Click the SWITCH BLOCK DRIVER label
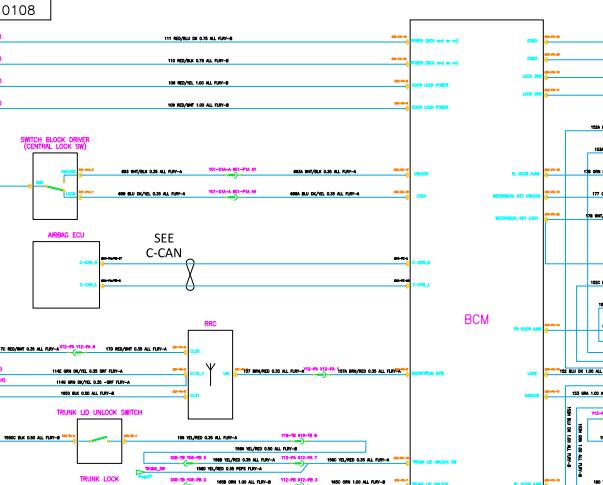The image size is (603, 485). point(55,143)
